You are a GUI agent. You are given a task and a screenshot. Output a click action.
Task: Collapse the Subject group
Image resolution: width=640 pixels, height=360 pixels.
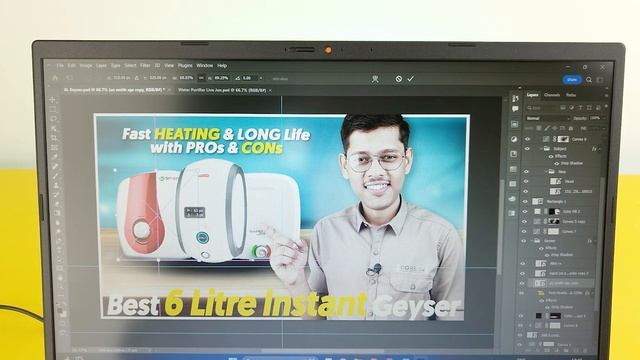[x=542, y=149]
